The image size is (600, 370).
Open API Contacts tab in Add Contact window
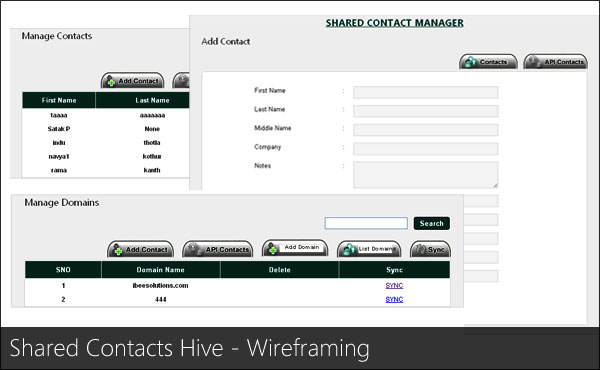(556, 62)
